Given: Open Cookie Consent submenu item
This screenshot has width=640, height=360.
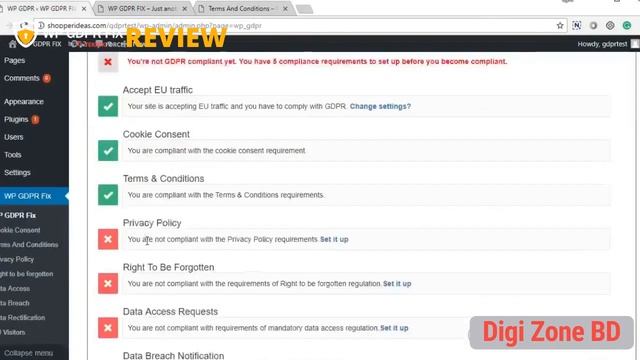Looking at the screenshot, I should (20, 230).
